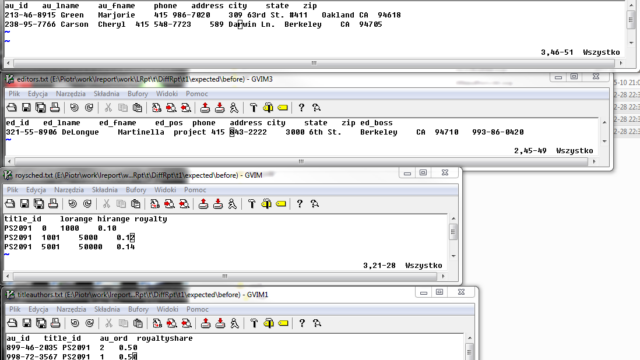Viewport: 640px width, 360px height.
Task: Click Save All icon in editors.txt window
Action: click(40, 108)
